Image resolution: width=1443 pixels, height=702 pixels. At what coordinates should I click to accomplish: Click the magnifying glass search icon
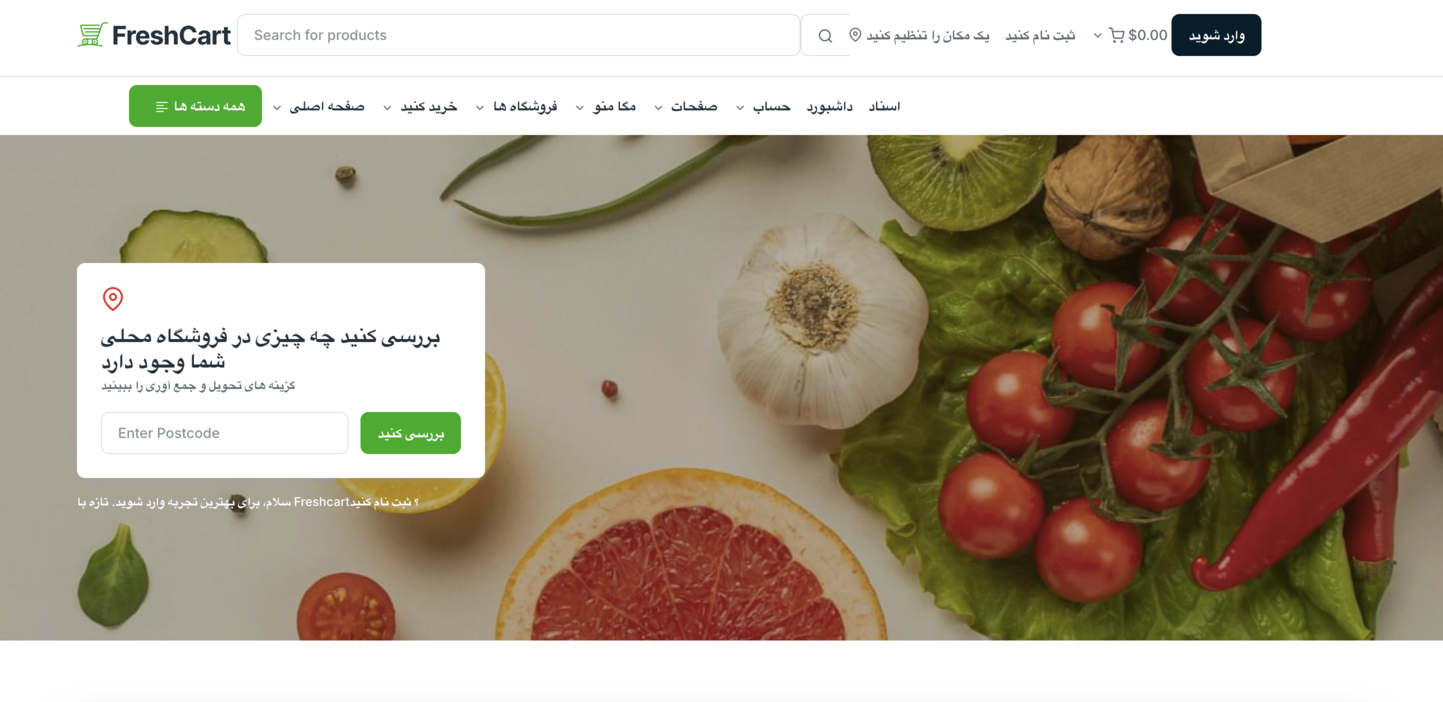825,36
